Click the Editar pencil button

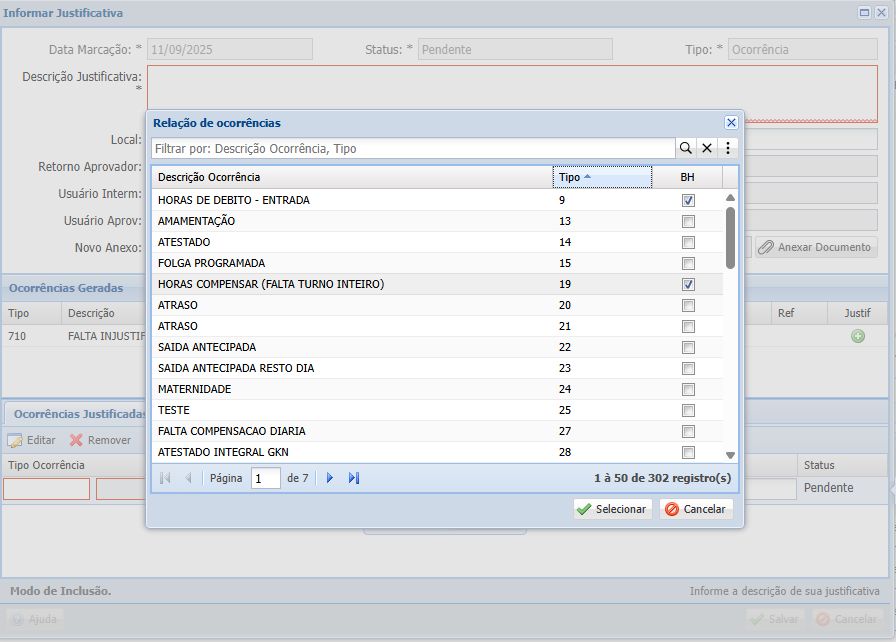[x=32, y=440]
